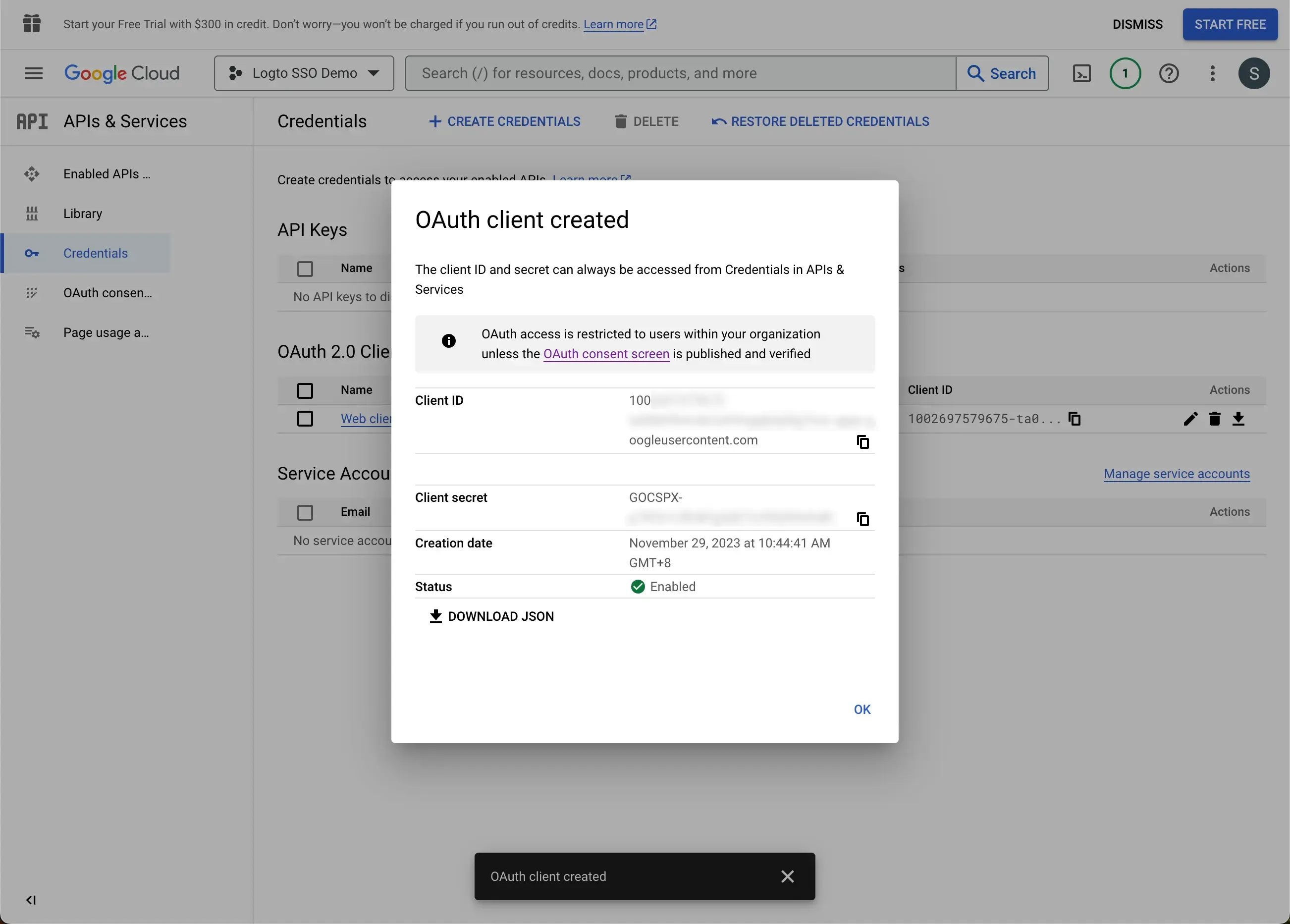Click the OAuth consent screen link

pyautogui.click(x=606, y=354)
